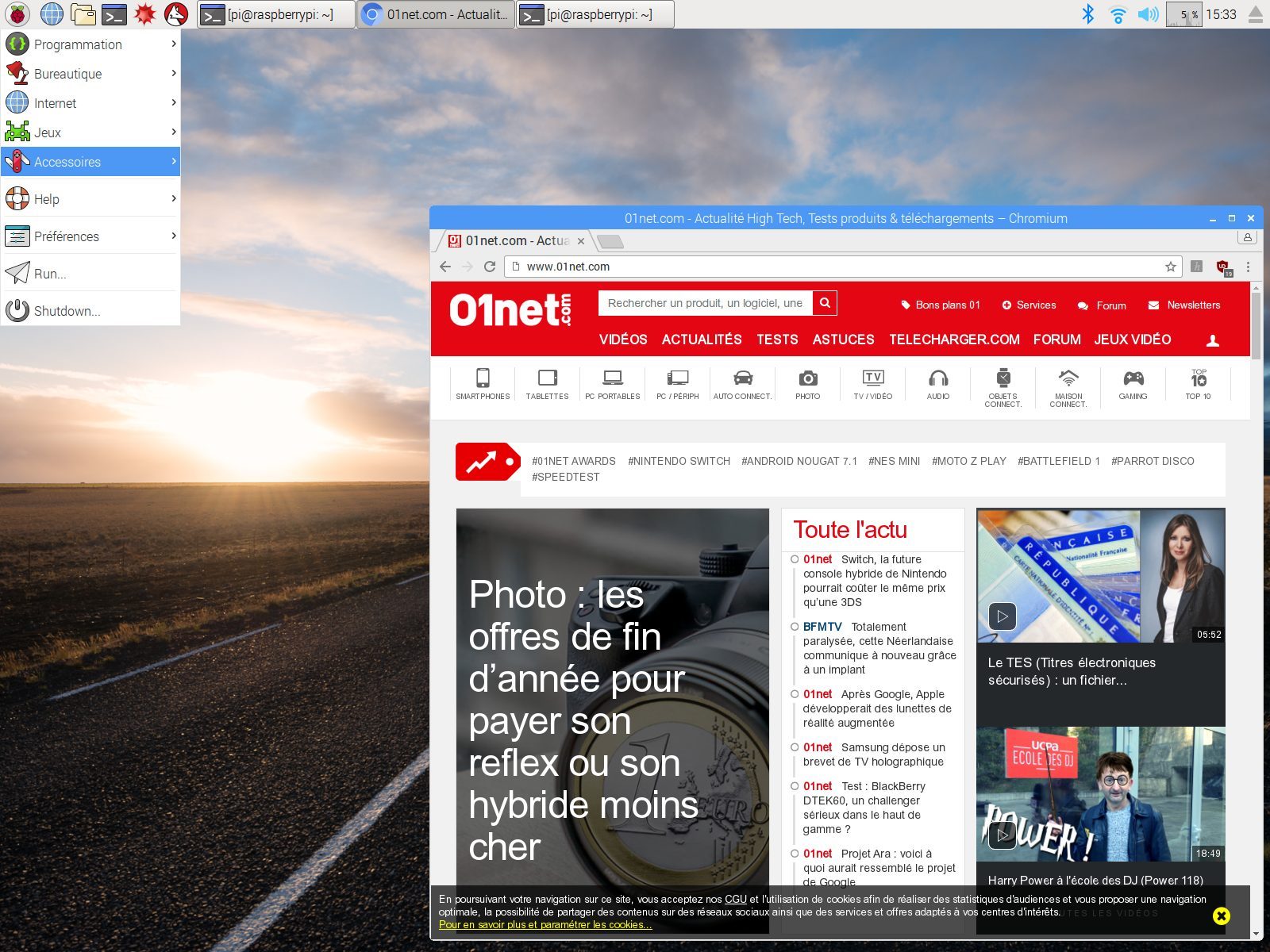Image resolution: width=1270 pixels, height=952 pixels.
Task: Click the Newsletters link
Action: pyautogui.click(x=1184, y=305)
